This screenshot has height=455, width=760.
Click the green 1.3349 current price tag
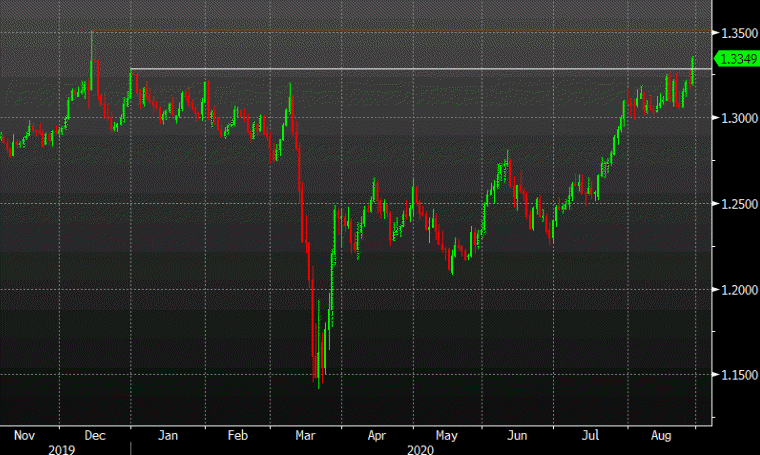[736, 59]
